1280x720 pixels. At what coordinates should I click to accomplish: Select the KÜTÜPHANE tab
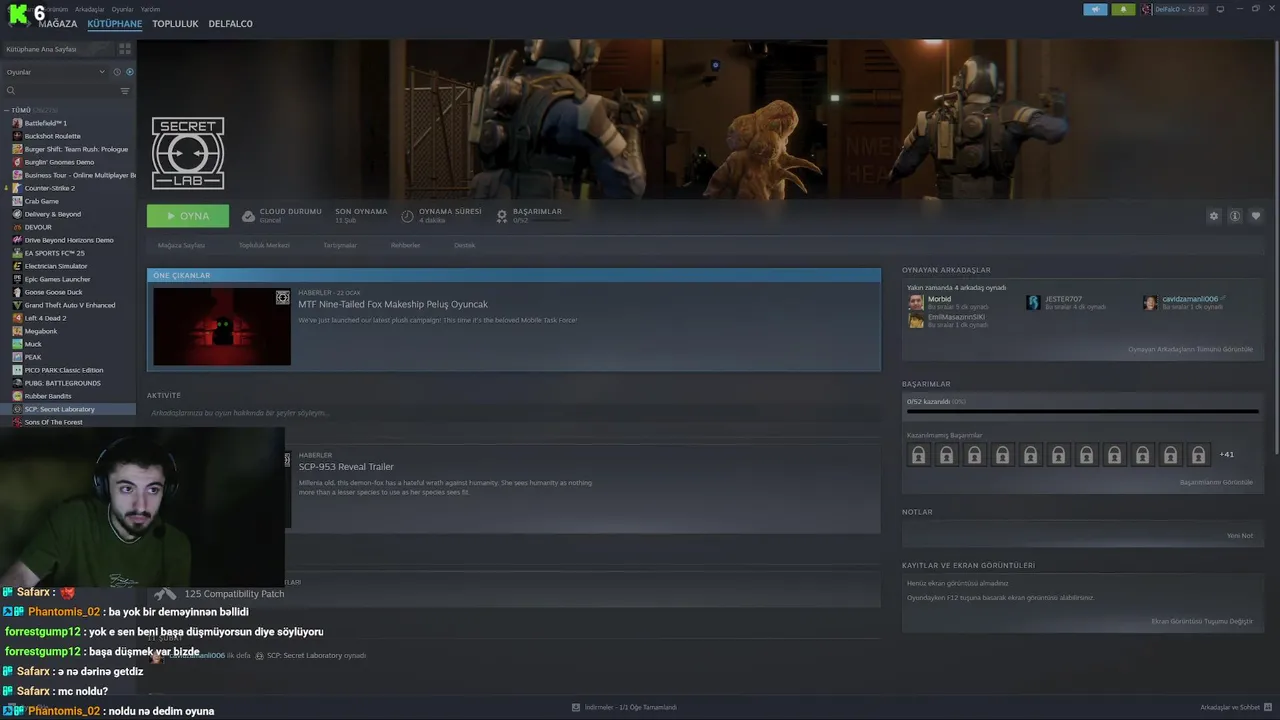click(114, 24)
